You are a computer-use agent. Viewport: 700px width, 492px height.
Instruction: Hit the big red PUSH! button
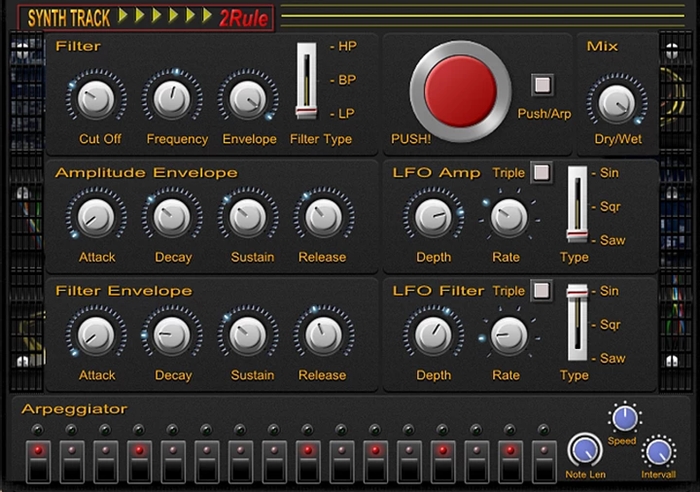pos(460,91)
